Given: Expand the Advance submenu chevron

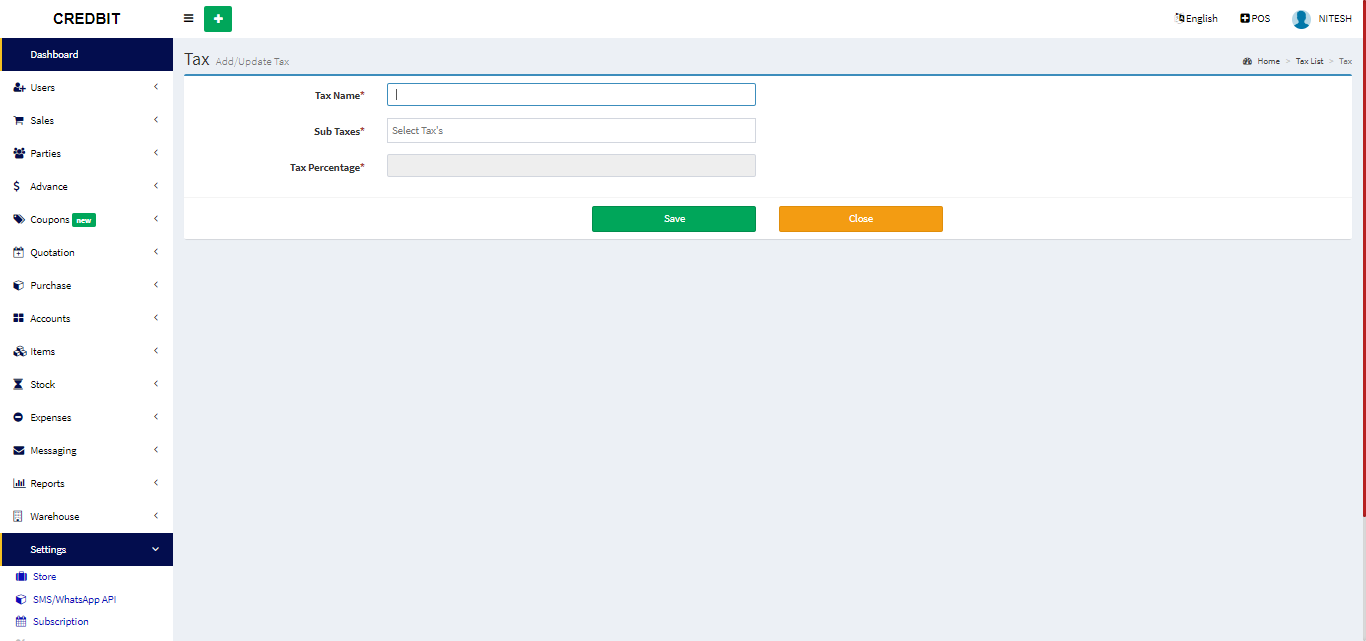Looking at the screenshot, I should 156,186.
